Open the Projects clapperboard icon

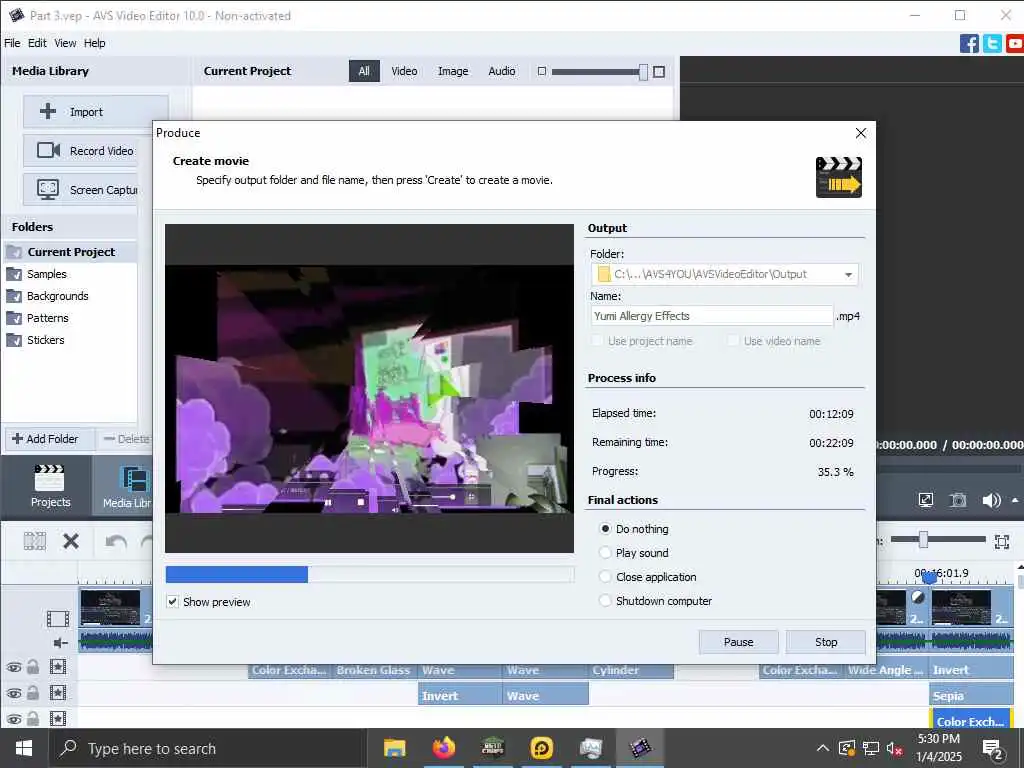point(50,479)
